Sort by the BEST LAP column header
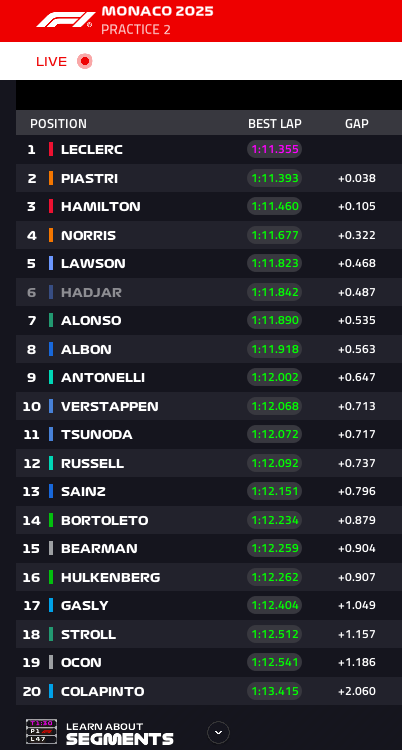 [x=275, y=123]
